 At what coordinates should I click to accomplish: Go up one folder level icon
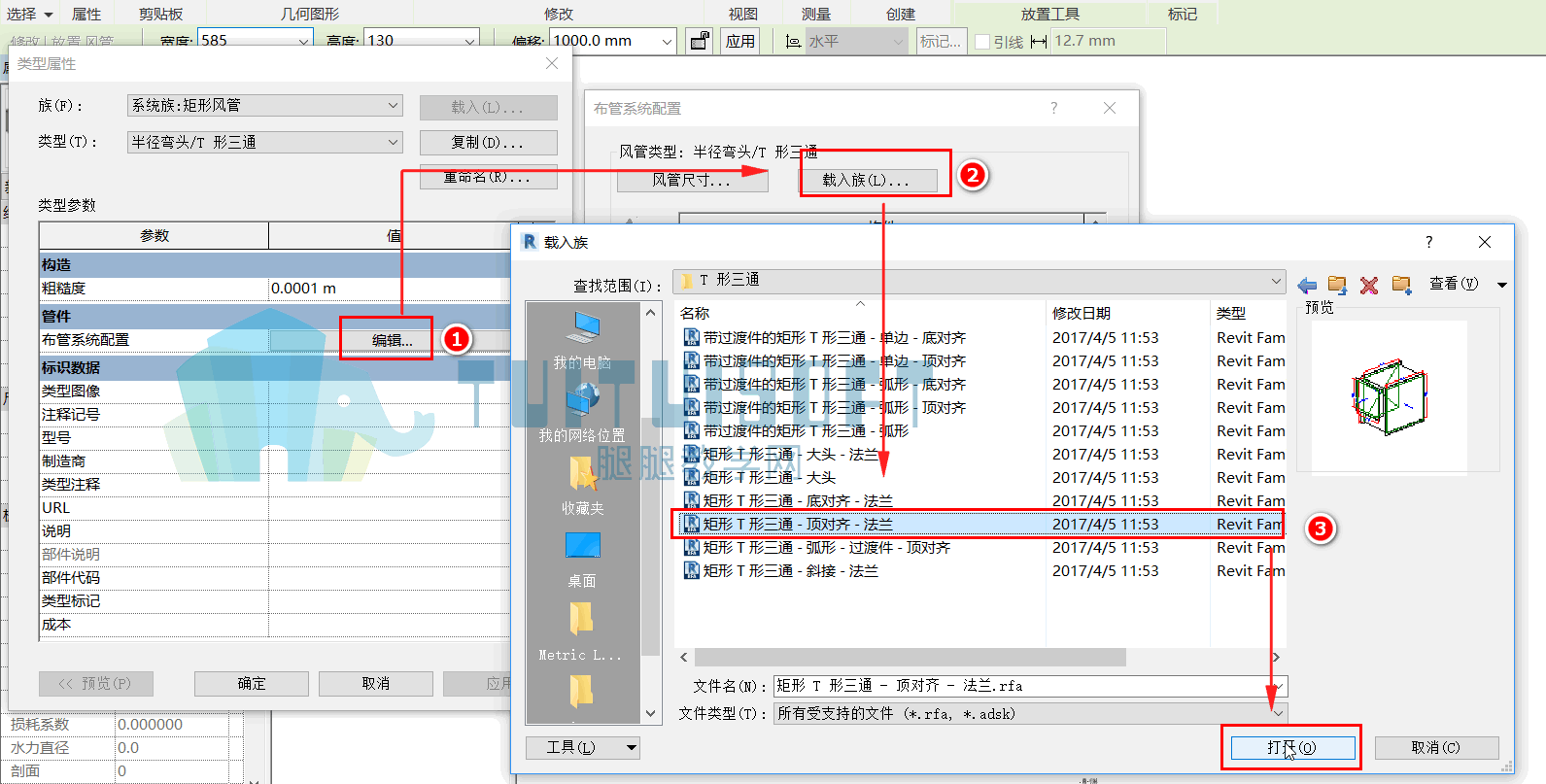1337,285
